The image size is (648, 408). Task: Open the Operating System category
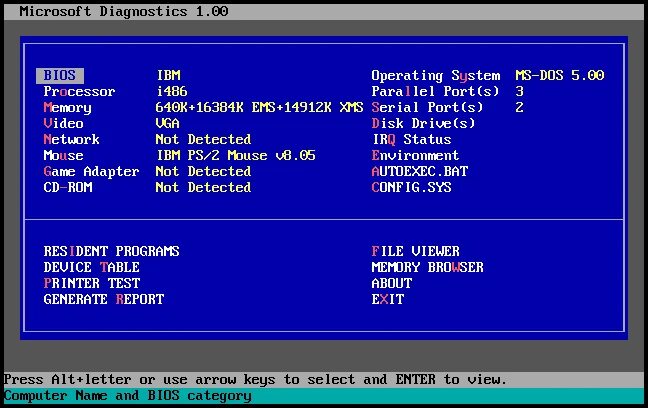[436, 76]
